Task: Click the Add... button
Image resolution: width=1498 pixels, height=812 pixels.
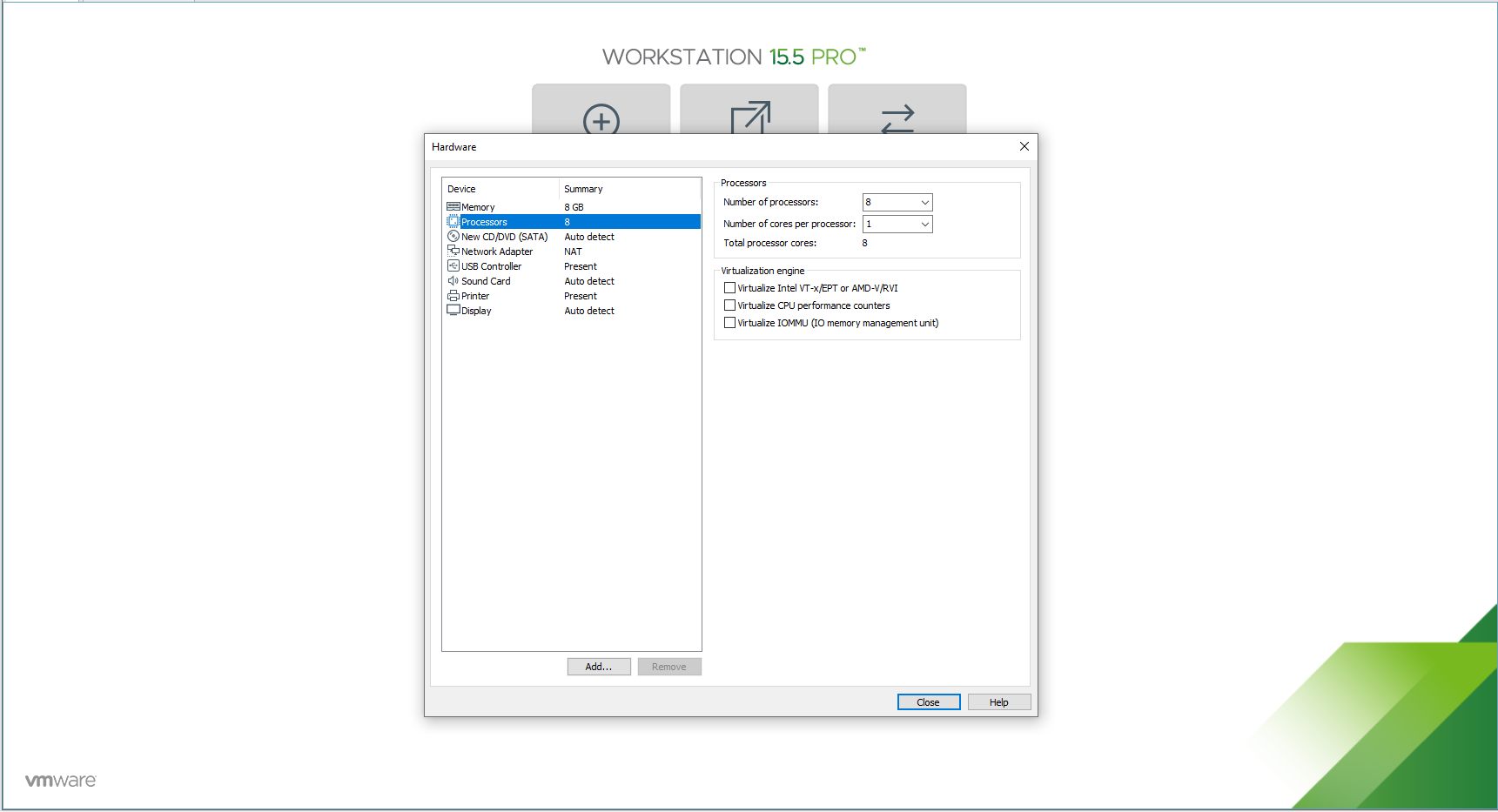Action: coord(599,667)
